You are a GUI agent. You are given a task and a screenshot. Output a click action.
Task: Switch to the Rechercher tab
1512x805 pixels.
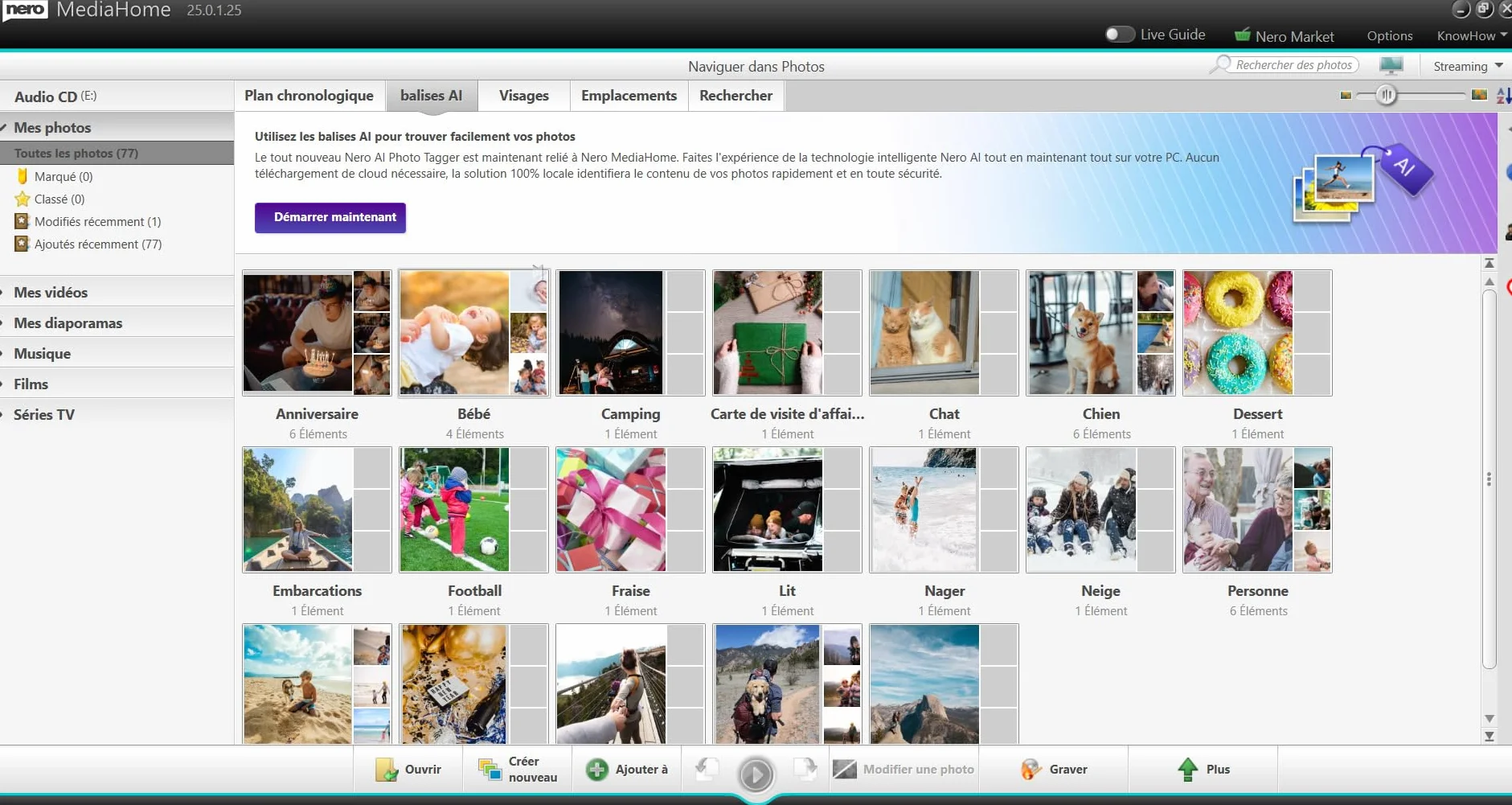[x=736, y=96]
